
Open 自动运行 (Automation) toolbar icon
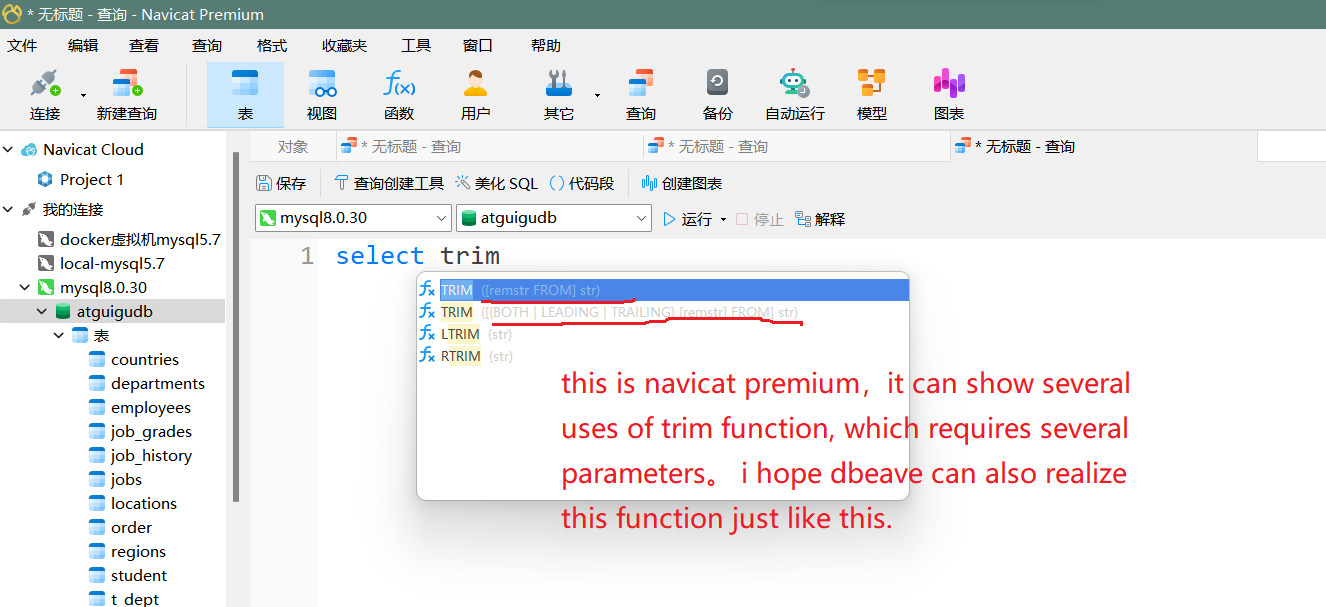pyautogui.click(x=794, y=92)
